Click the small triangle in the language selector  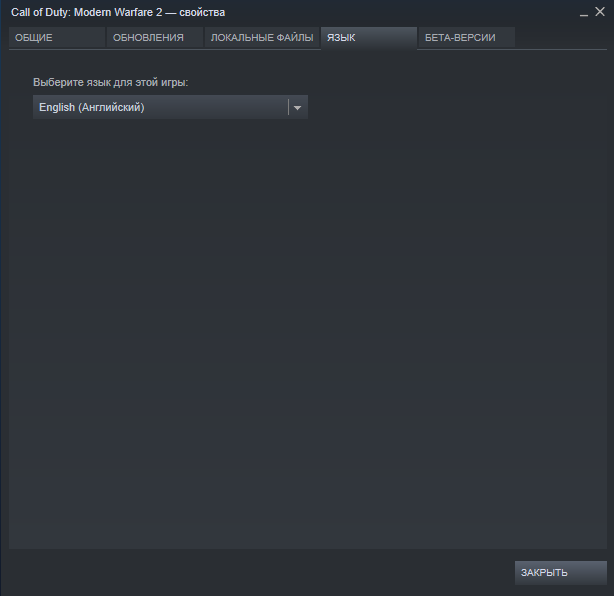pyautogui.click(x=298, y=108)
